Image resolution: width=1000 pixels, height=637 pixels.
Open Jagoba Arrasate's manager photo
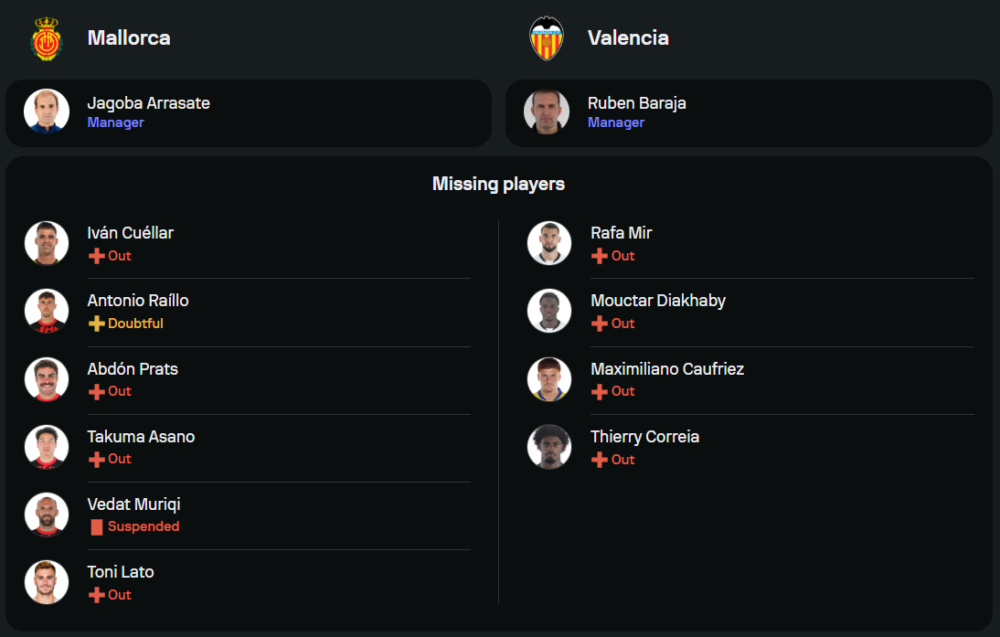coord(47,112)
